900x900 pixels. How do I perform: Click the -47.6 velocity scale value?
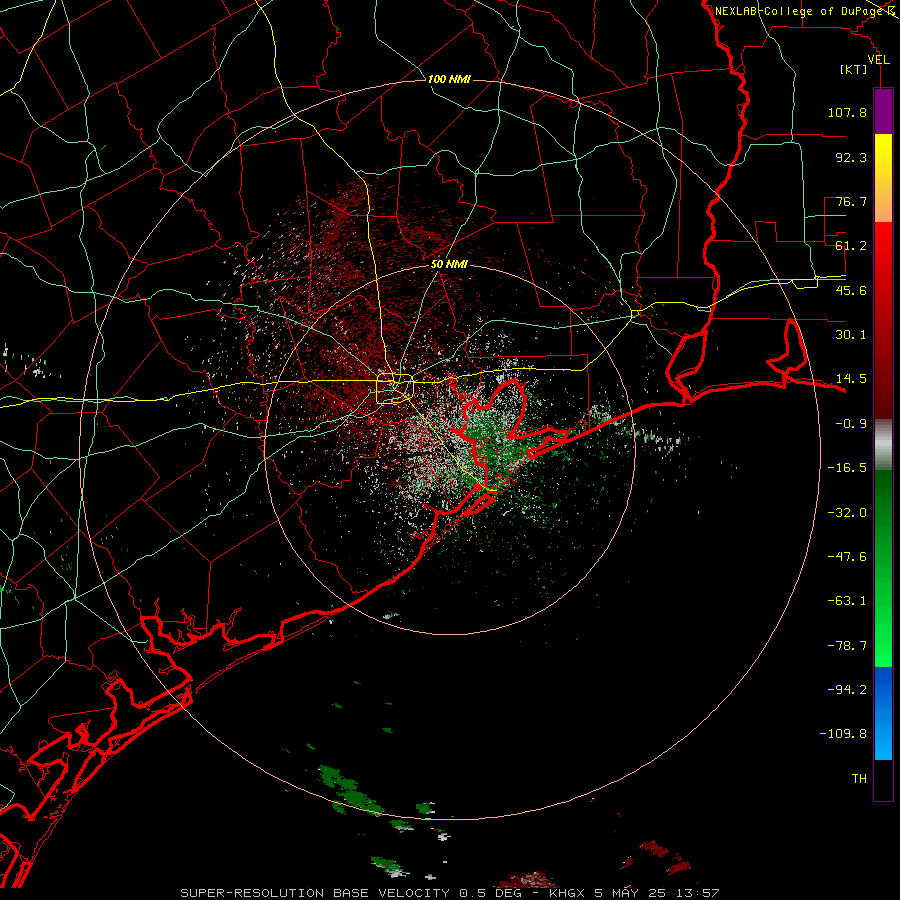(847, 557)
